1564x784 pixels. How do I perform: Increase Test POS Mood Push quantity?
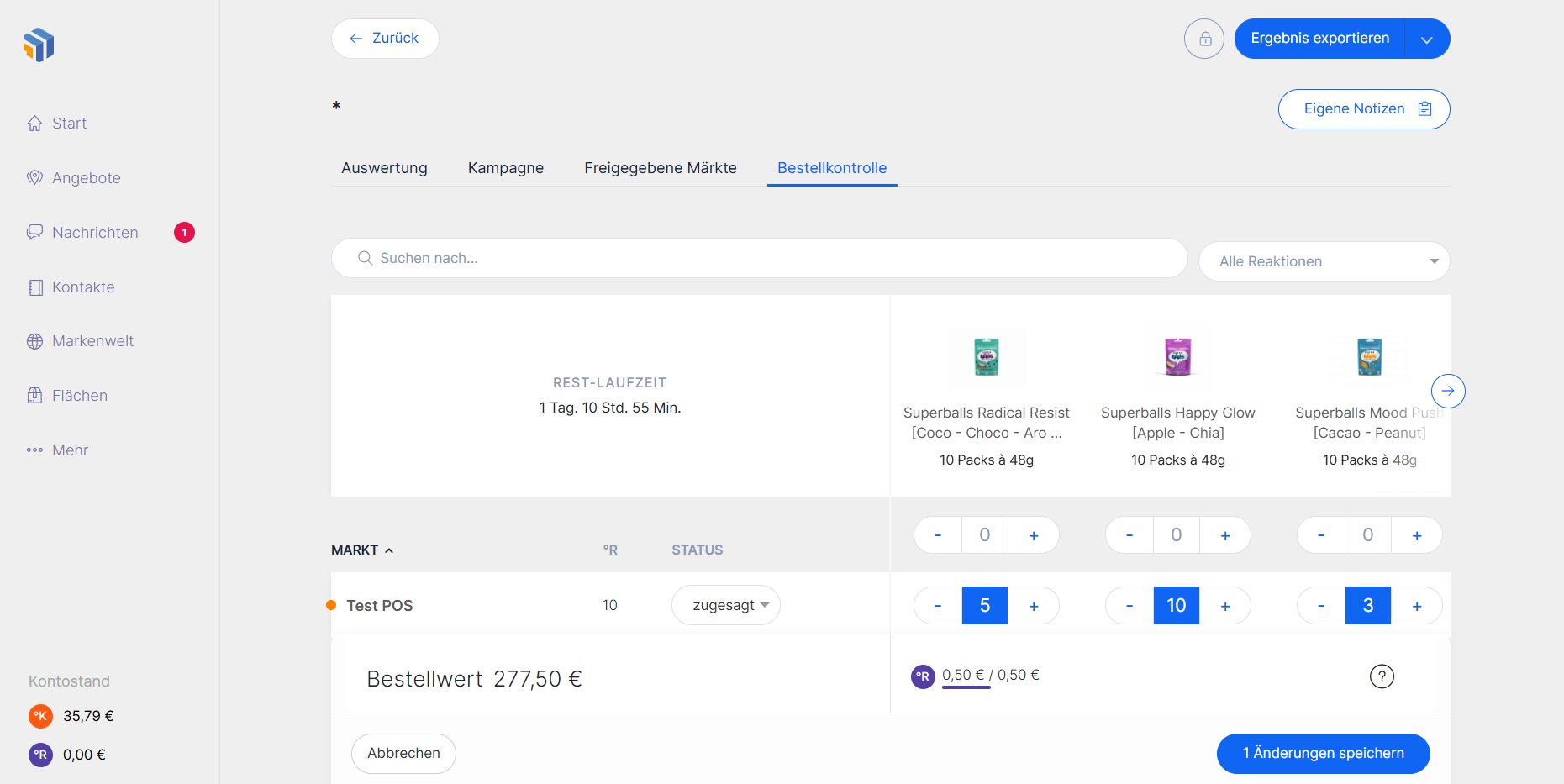1416,606
